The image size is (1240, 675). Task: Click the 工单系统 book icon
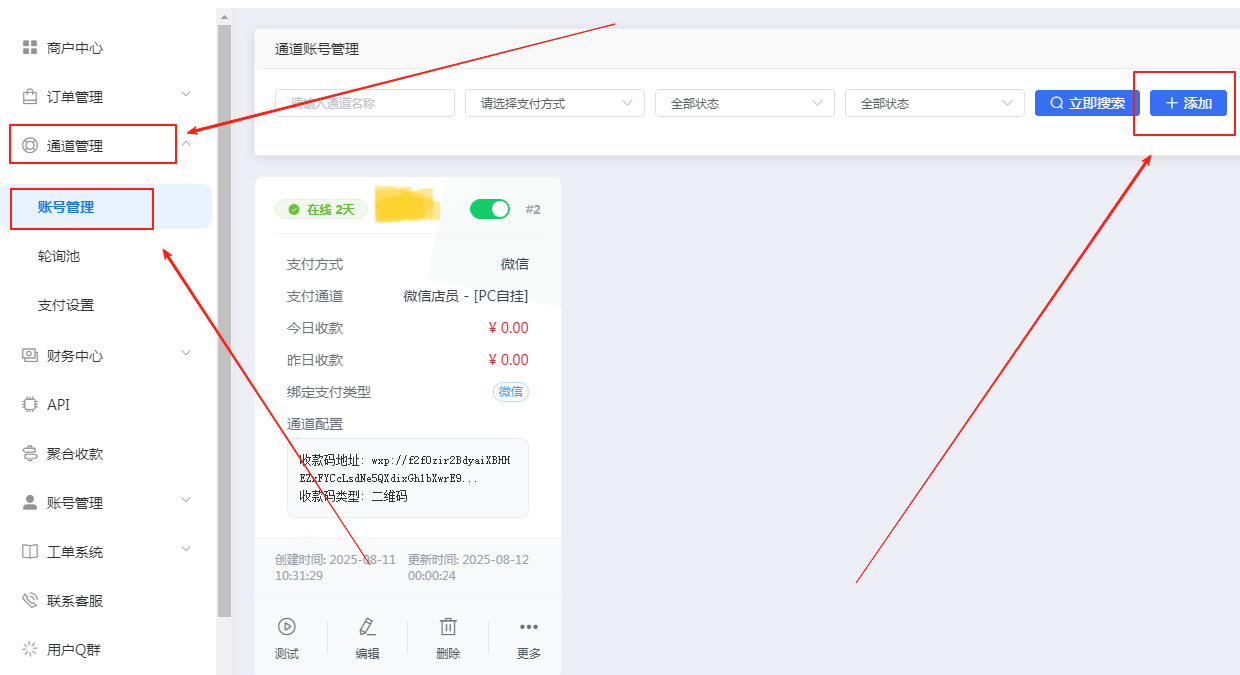(x=29, y=551)
